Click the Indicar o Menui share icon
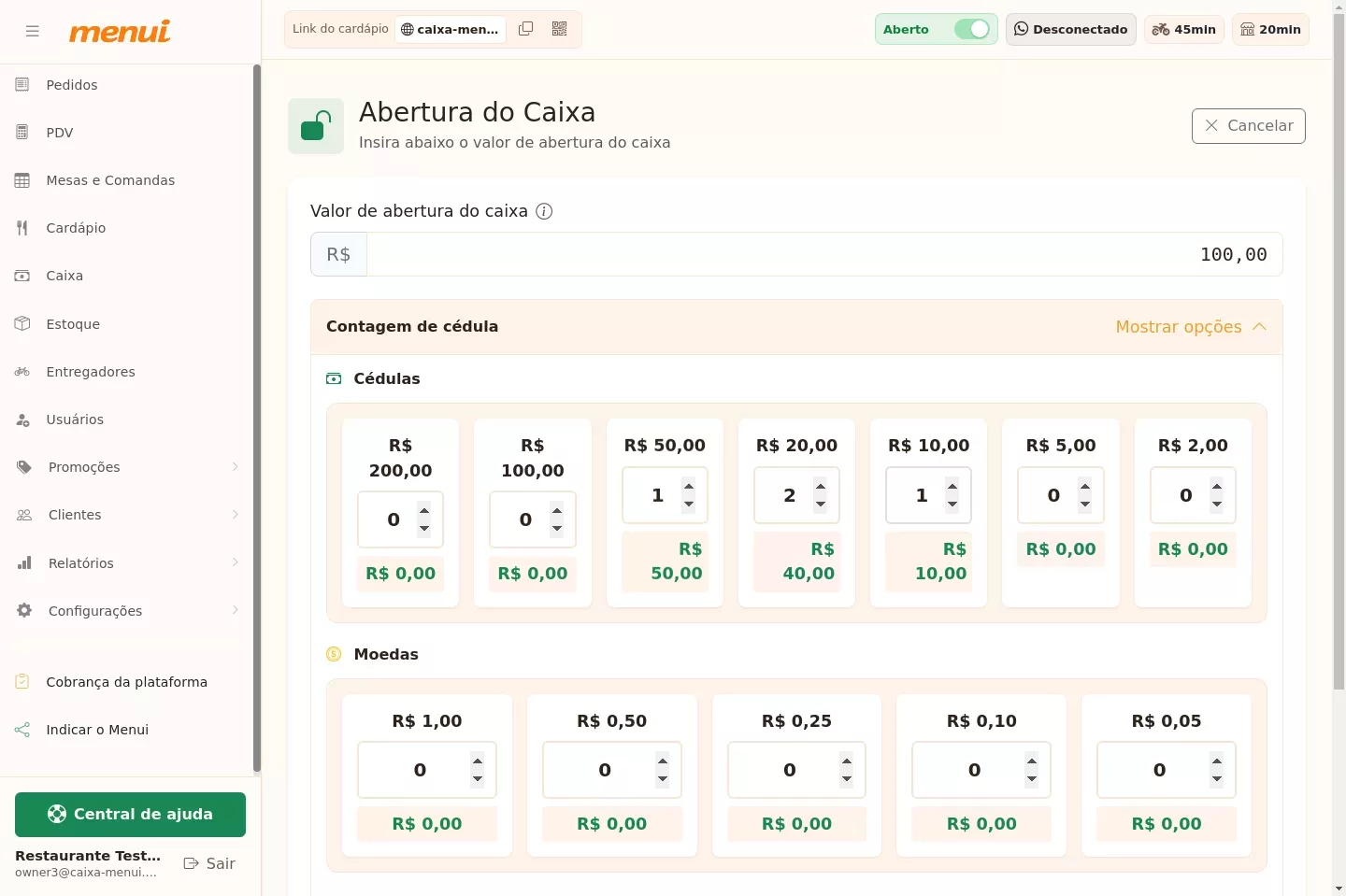The image size is (1346, 896). pos(22,730)
